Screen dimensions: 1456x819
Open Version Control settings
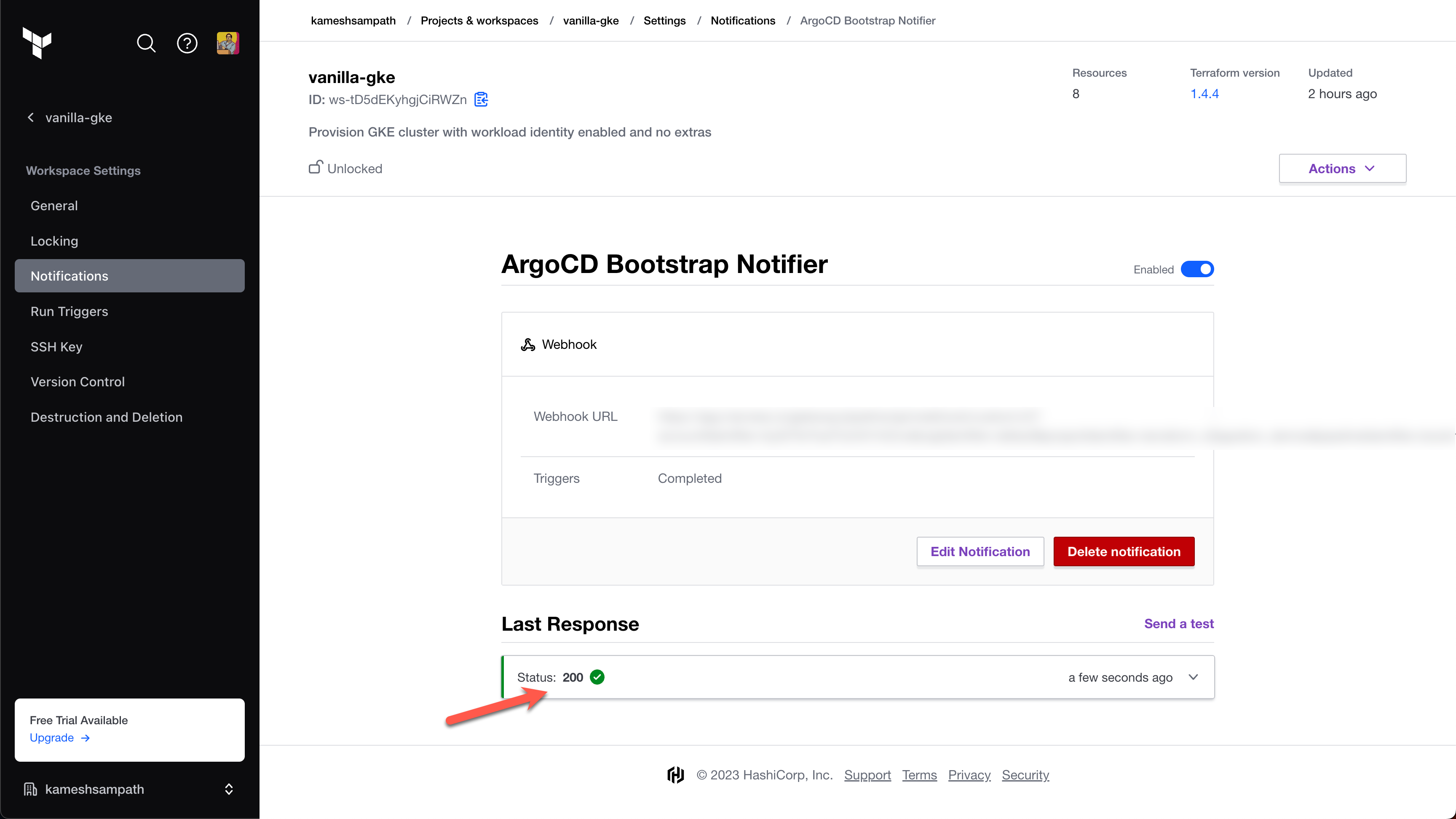coord(78,382)
